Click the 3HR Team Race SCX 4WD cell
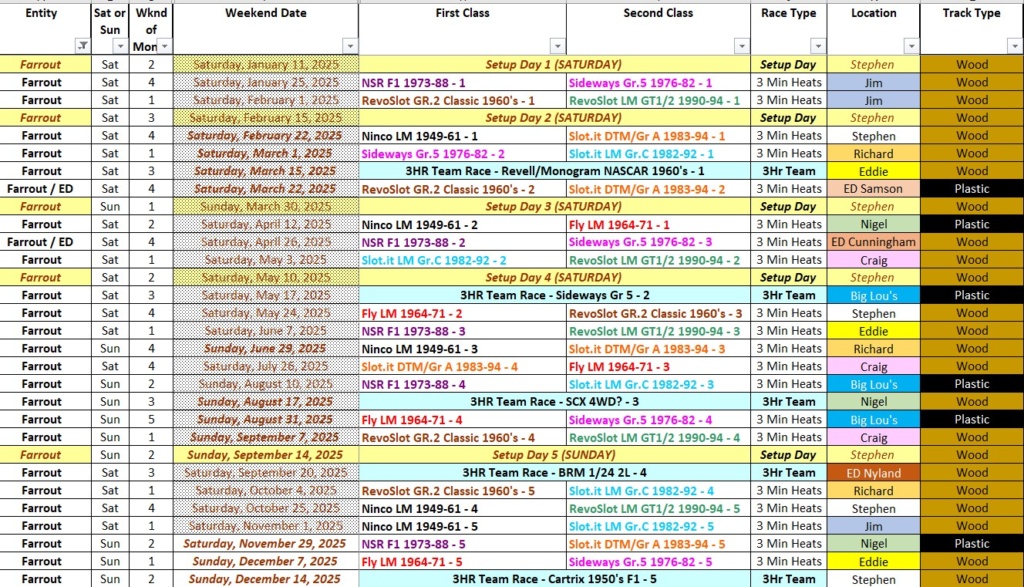This screenshot has height=587, width=1024. (553, 402)
